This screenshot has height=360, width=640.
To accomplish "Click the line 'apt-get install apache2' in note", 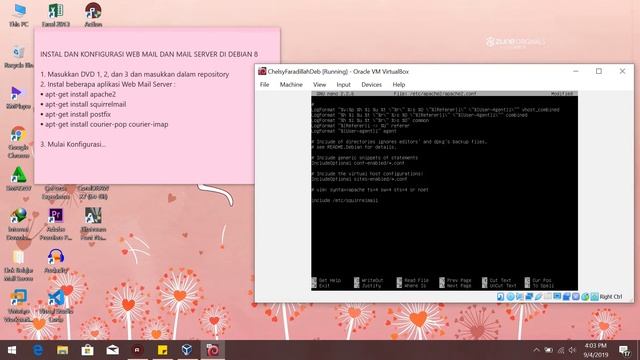I will tap(80, 94).
